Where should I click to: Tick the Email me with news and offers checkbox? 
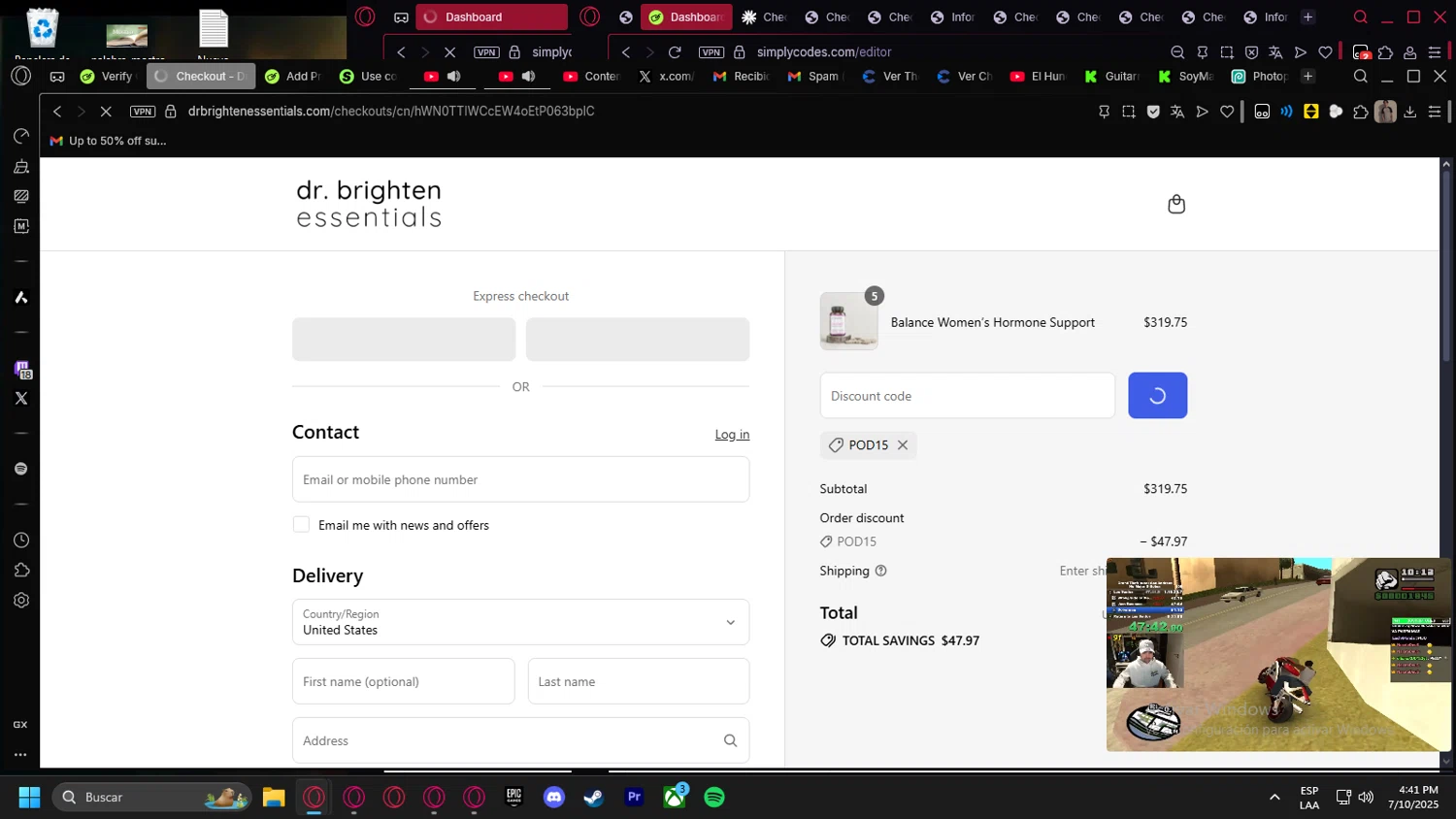coord(301,524)
